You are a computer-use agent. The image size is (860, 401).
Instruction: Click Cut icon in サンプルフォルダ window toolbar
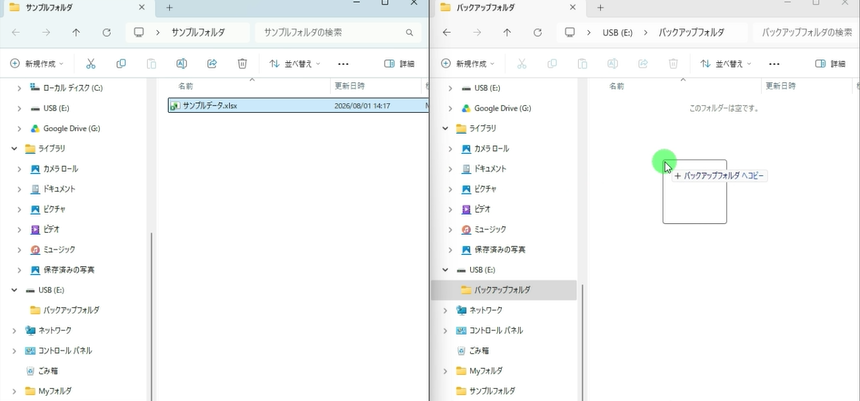coord(90,64)
